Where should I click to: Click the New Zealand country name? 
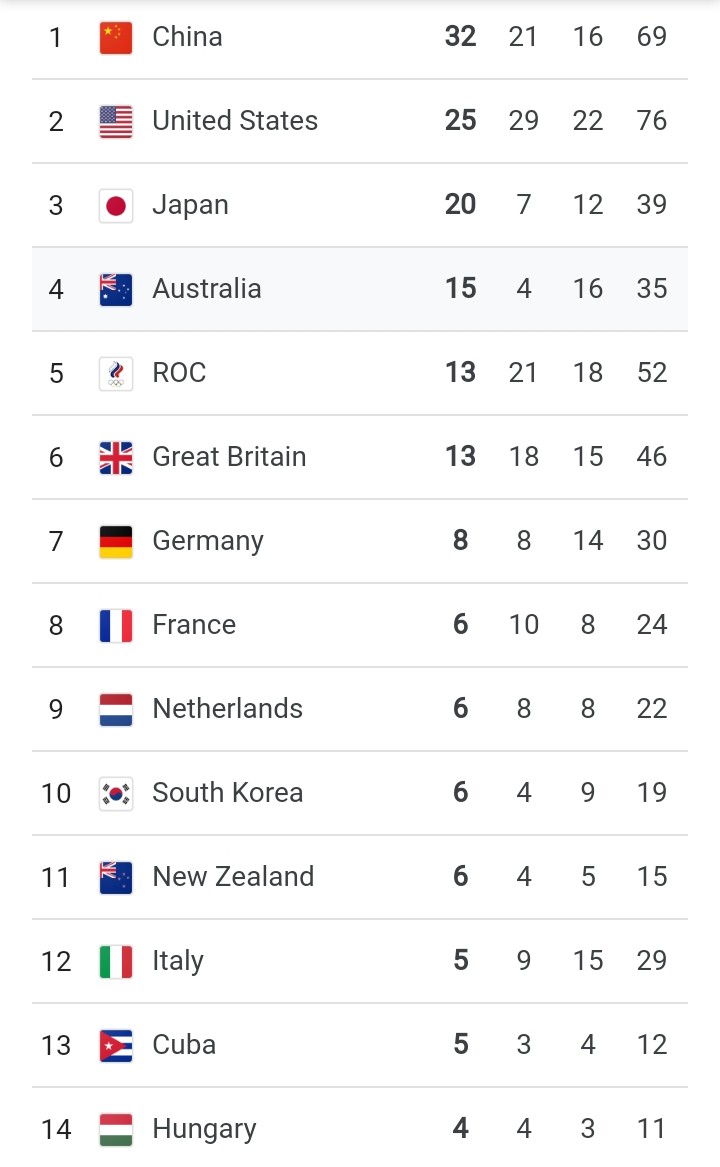(233, 877)
